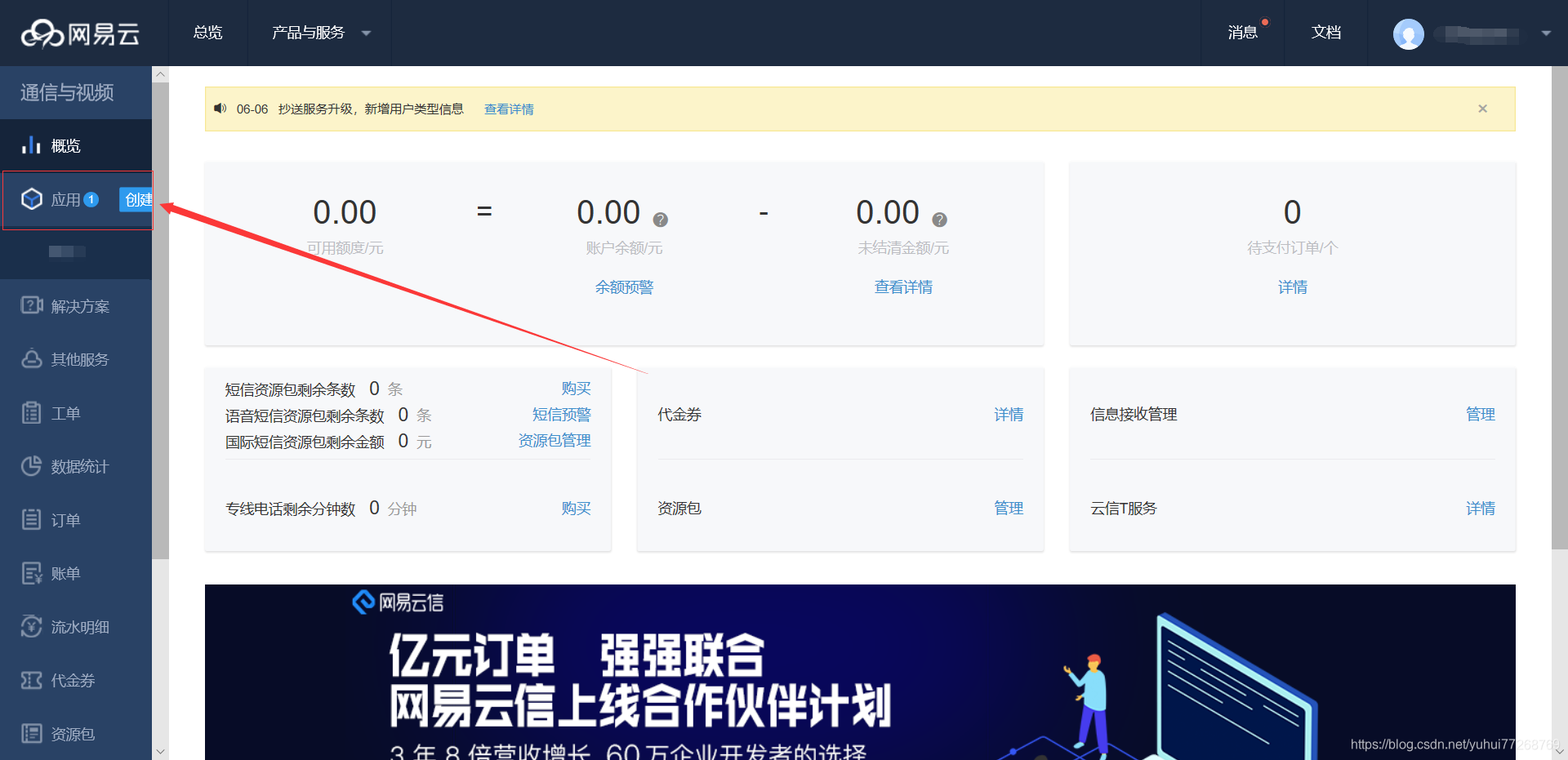Click 查看详情 in notification banner
The width and height of the screenshot is (1568, 760).
(509, 109)
